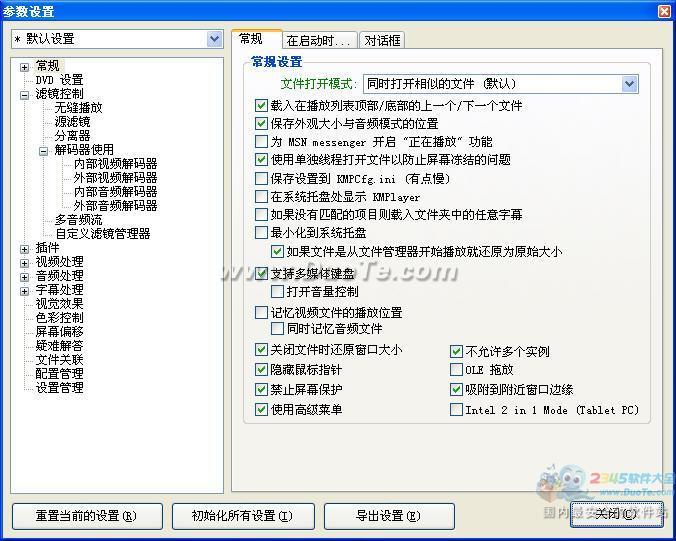Enable 如果没有匹配的项目则载入文件夹中的任意字幕 checkbox
The width and height of the screenshot is (676, 541).
pos(261,214)
